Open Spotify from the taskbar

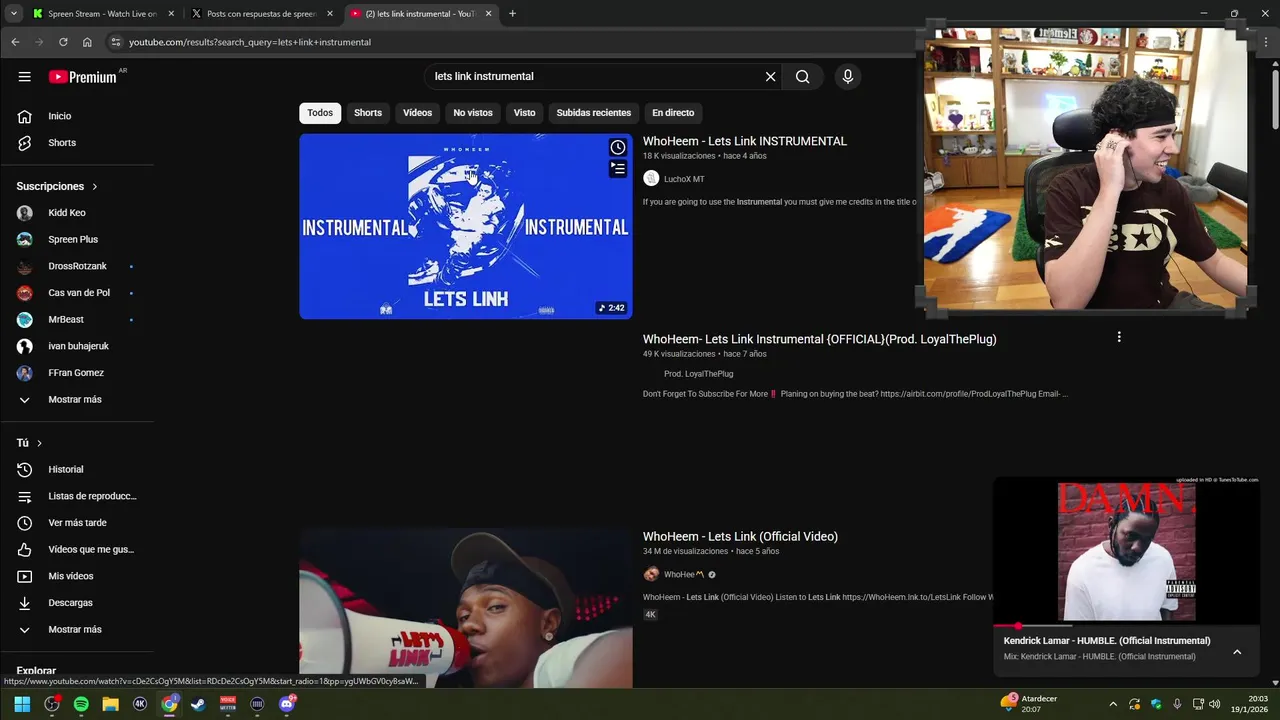81,704
